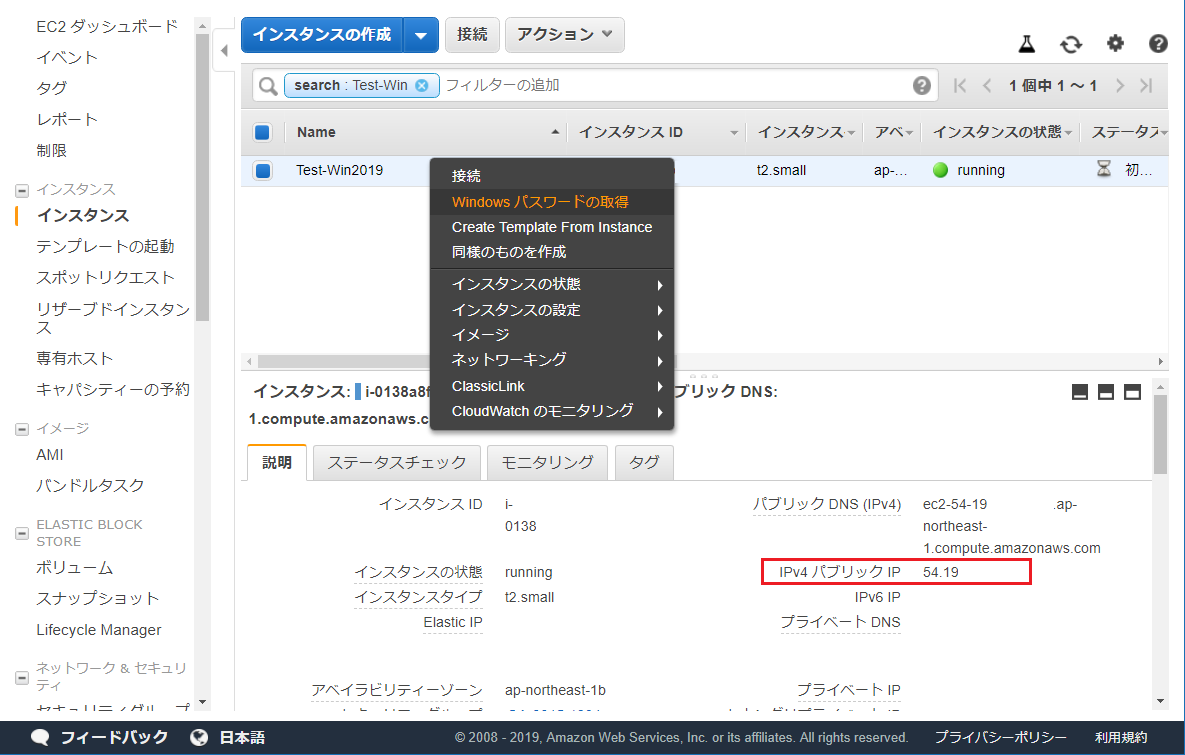Viewport: 1185px width, 755px height.
Task: Expand the details pane to full height
Action: pos(1132,391)
